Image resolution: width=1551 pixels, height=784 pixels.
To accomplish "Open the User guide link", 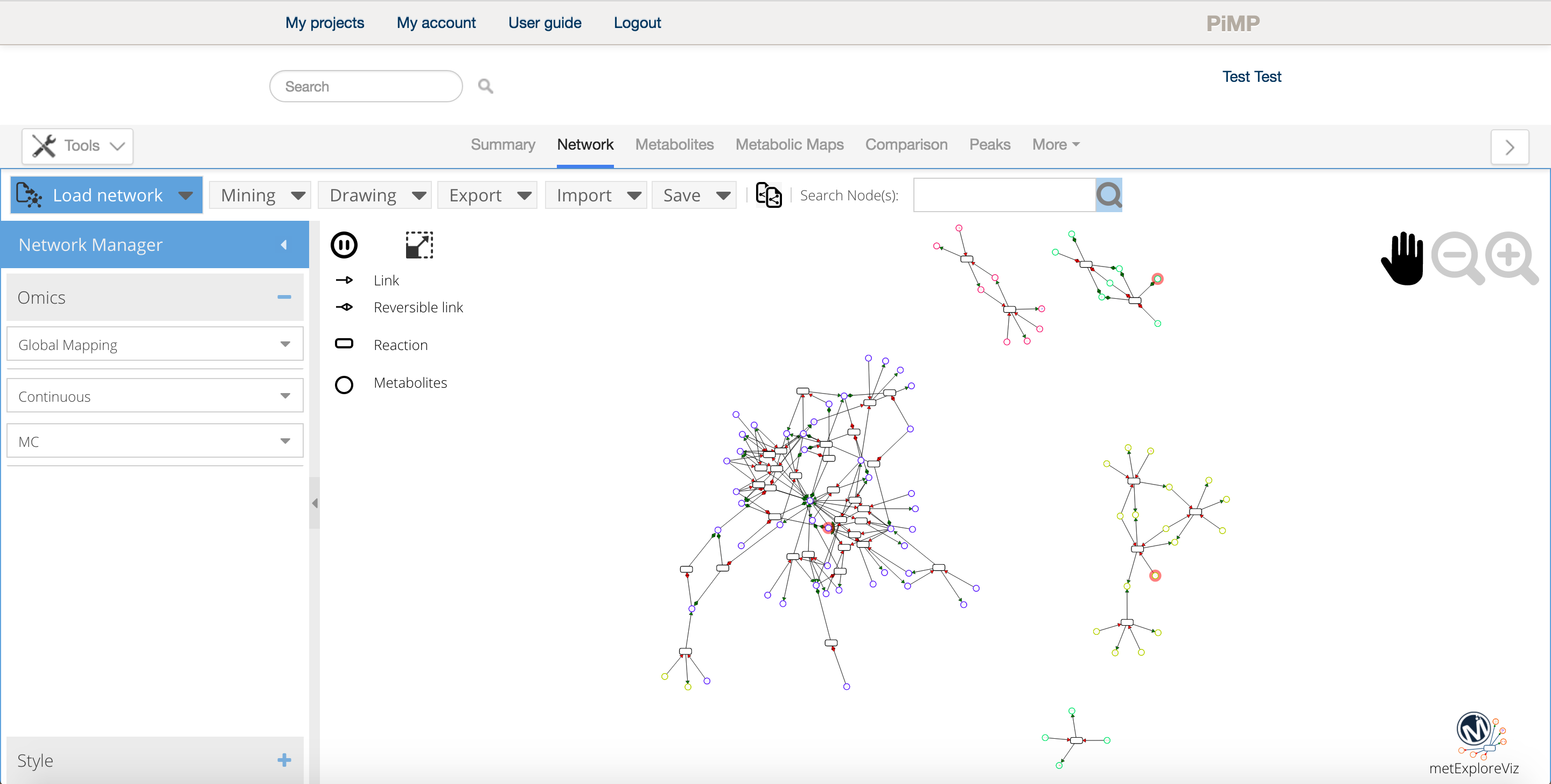I will [x=544, y=23].
